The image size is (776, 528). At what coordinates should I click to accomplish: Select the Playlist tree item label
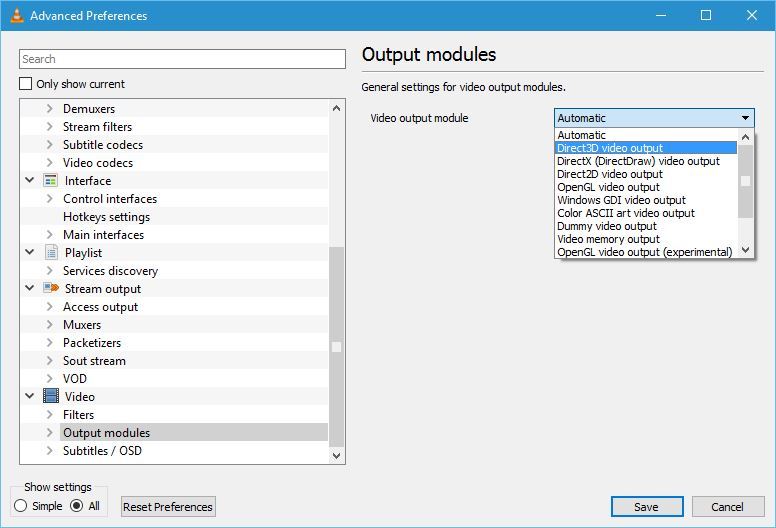[84, 253]
